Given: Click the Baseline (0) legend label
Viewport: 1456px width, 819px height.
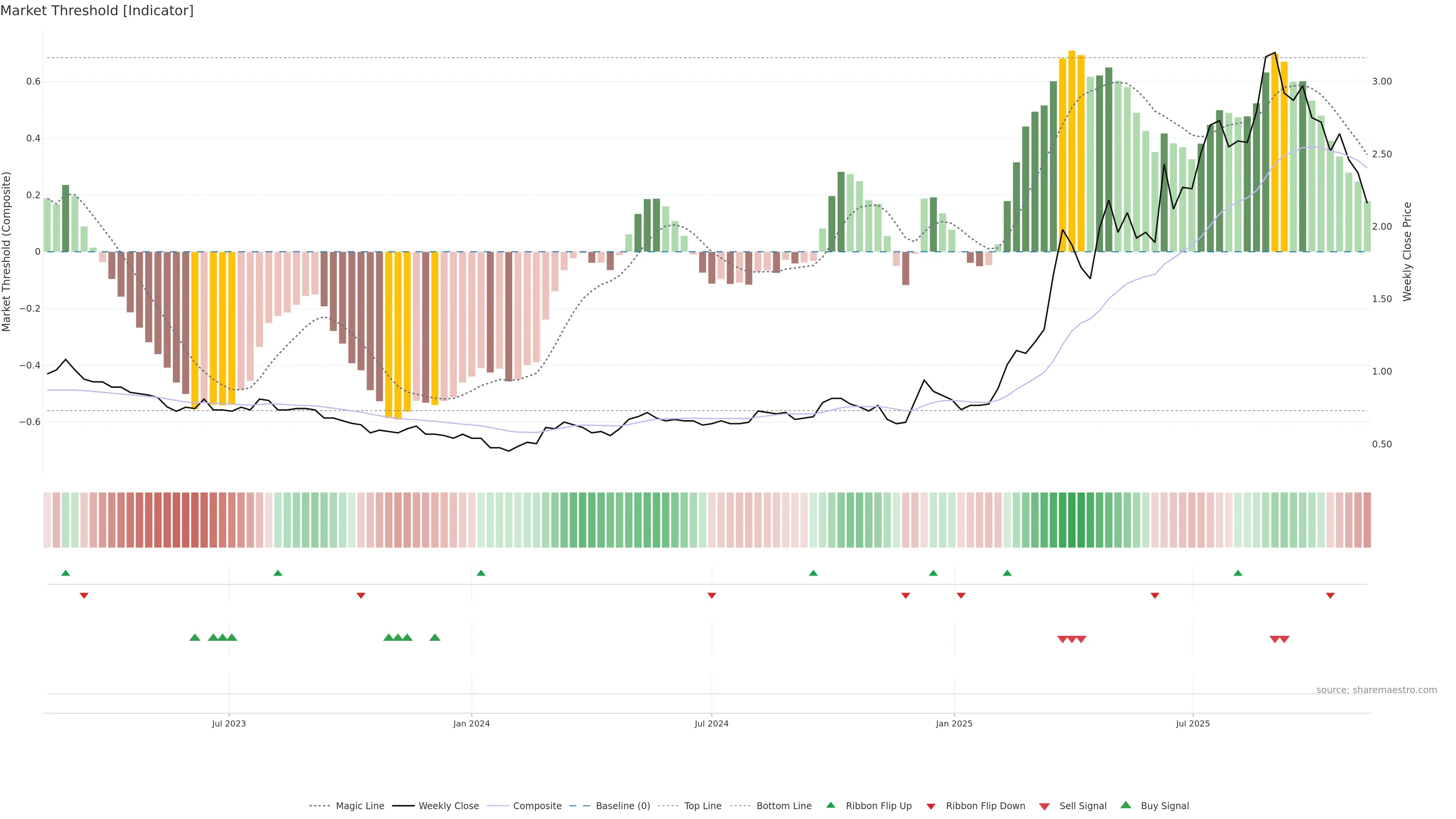Looking at the screenshot, I should pyautogui.click(x=623, y=806).
